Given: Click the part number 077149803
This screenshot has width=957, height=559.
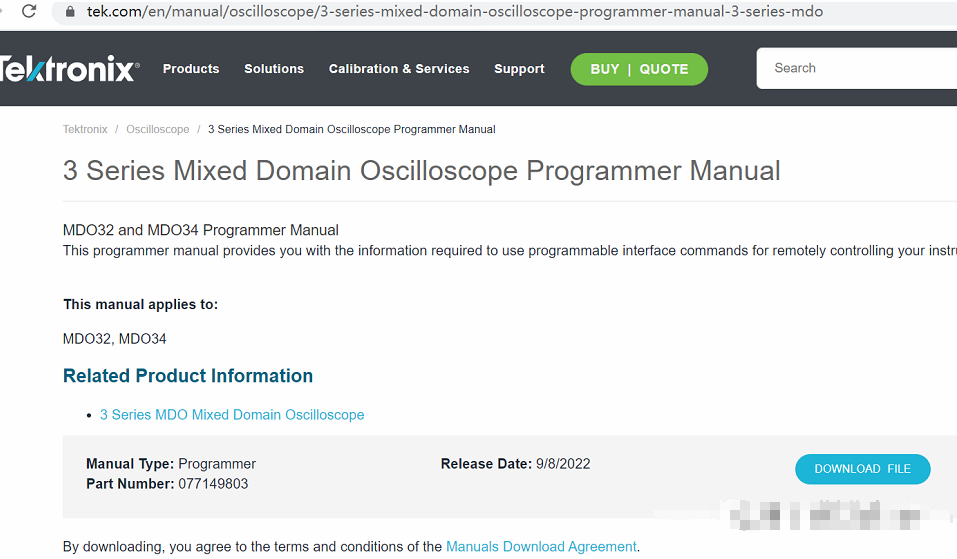Looking at the screenshot, I should [213, 484].
